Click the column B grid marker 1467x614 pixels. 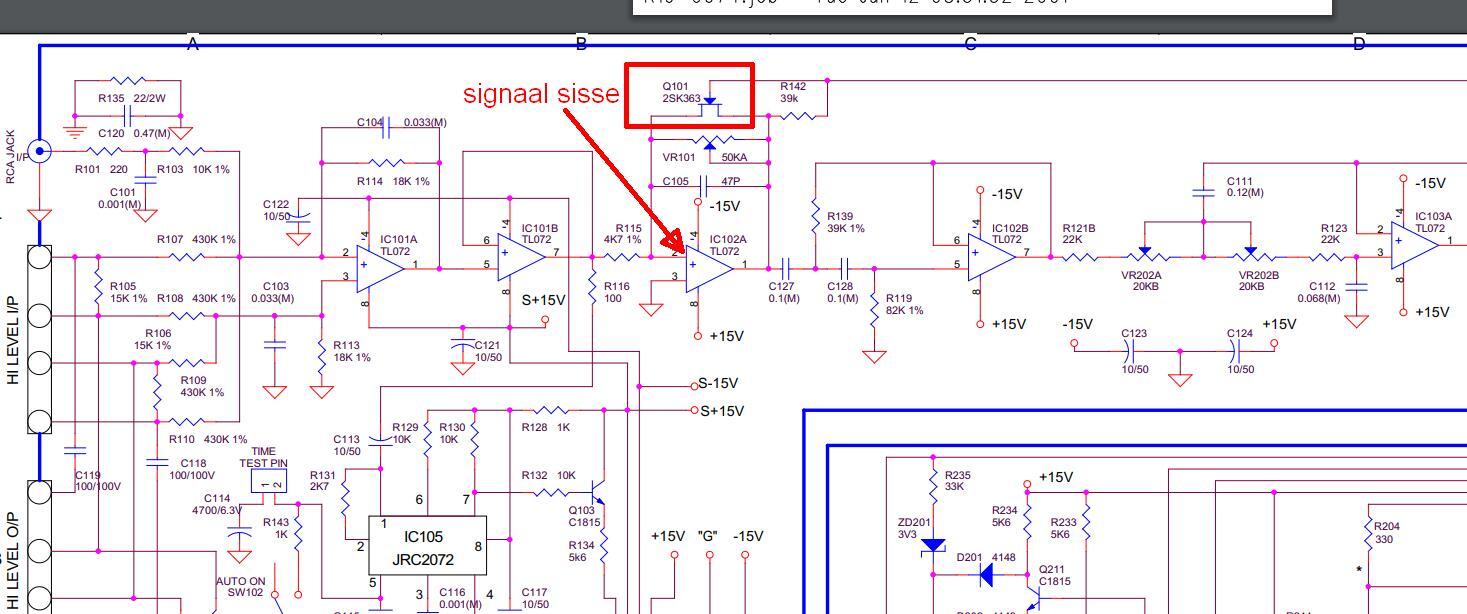(x=581, y=43)
